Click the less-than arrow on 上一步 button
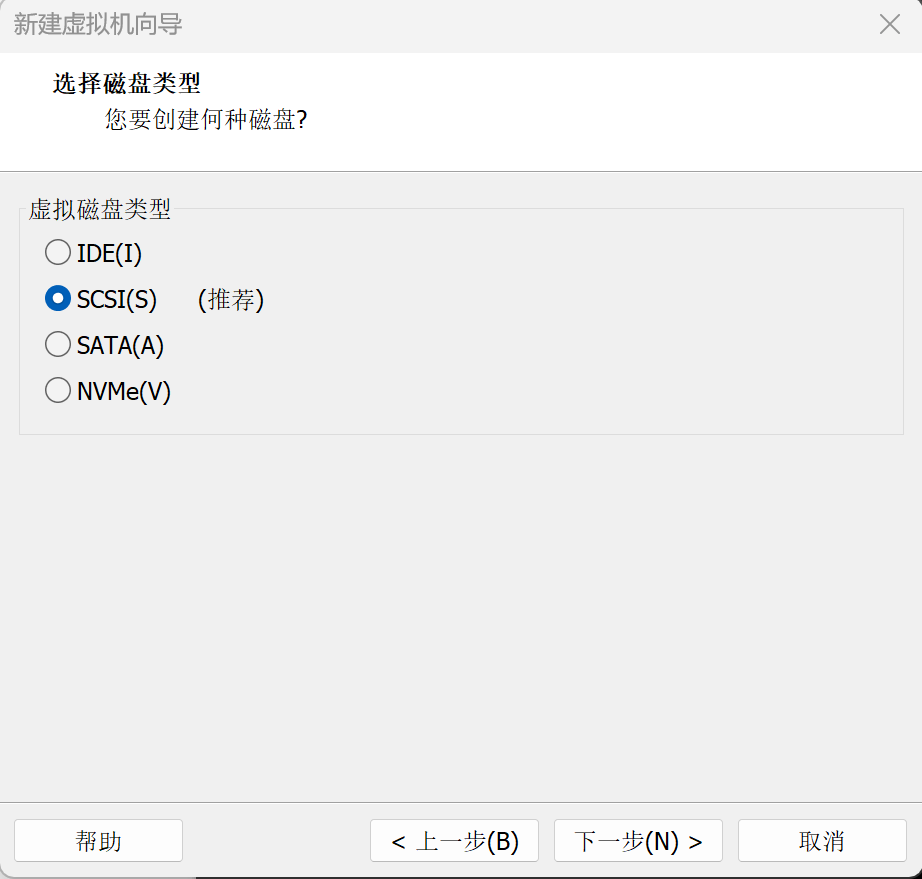Image resolution: width=922 pixels, height=879 pixels. 398,843
